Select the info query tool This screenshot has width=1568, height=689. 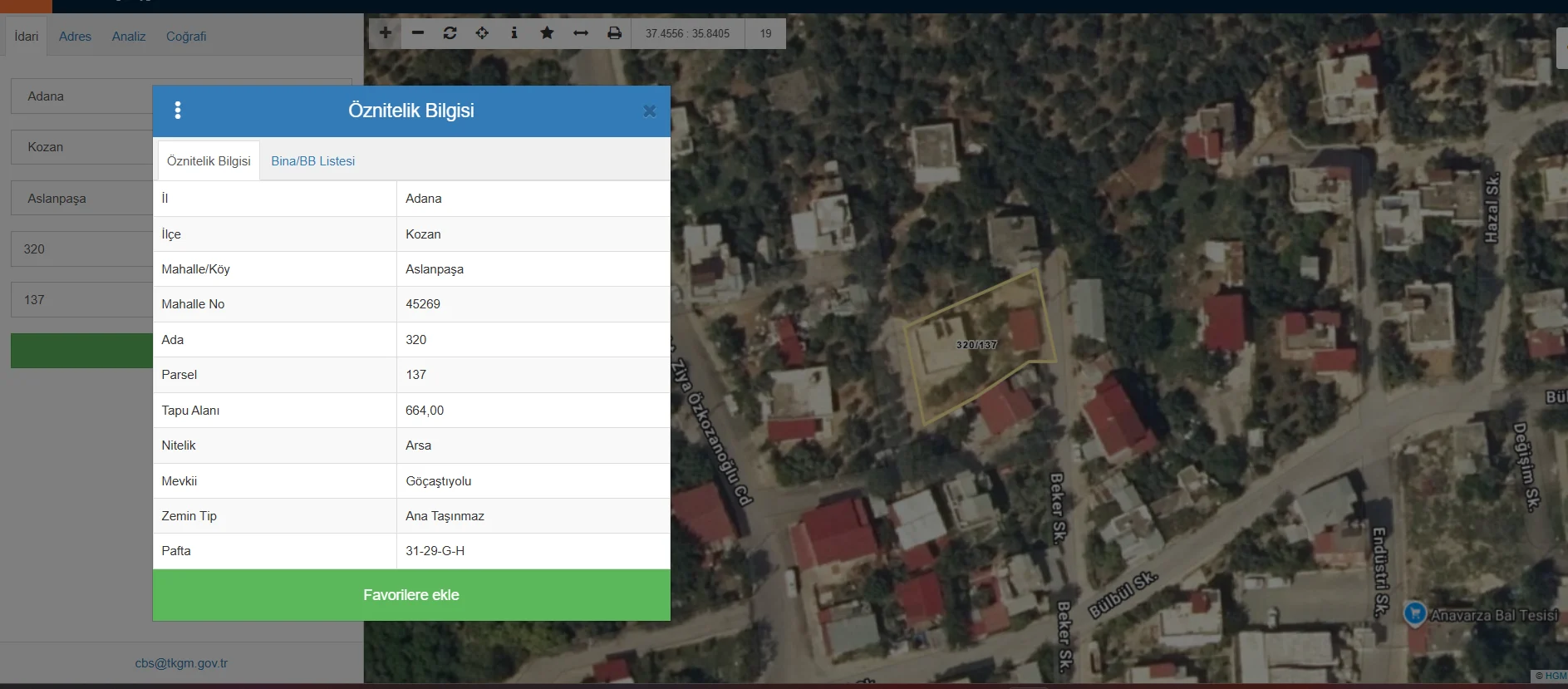[514, 33]
